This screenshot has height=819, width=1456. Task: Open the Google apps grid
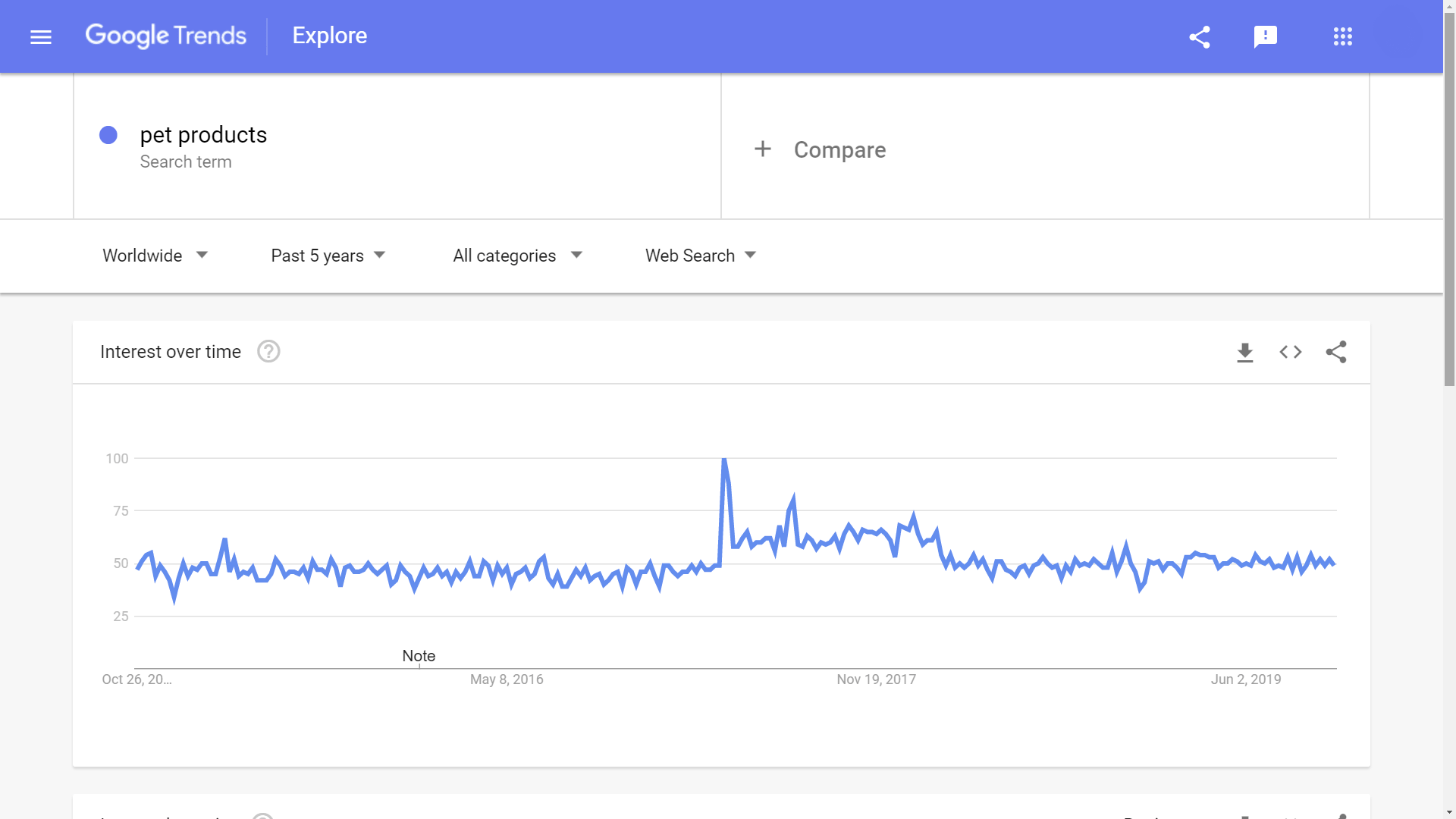point(1342,36)
